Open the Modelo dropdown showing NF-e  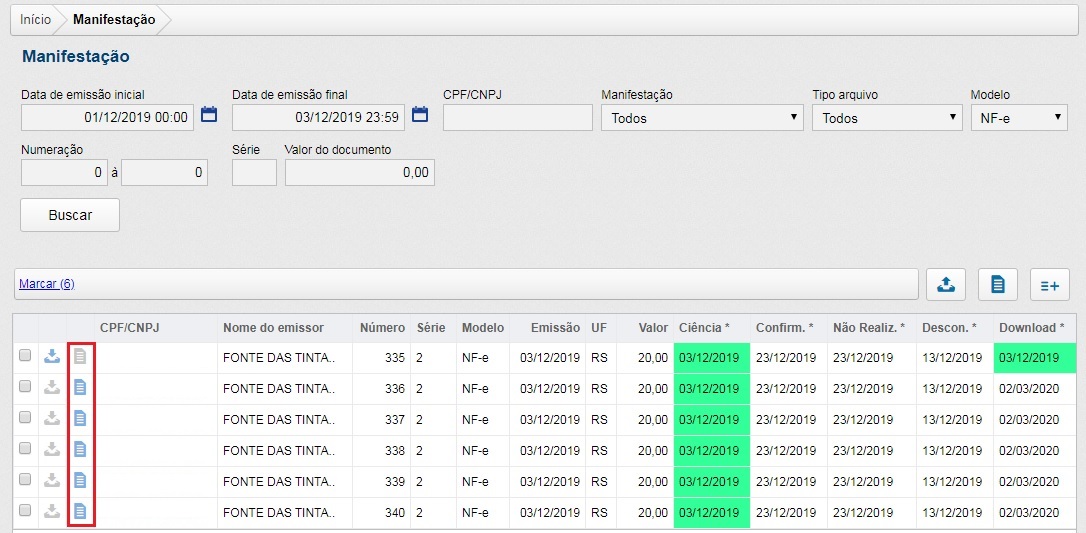coord(1018,118)
